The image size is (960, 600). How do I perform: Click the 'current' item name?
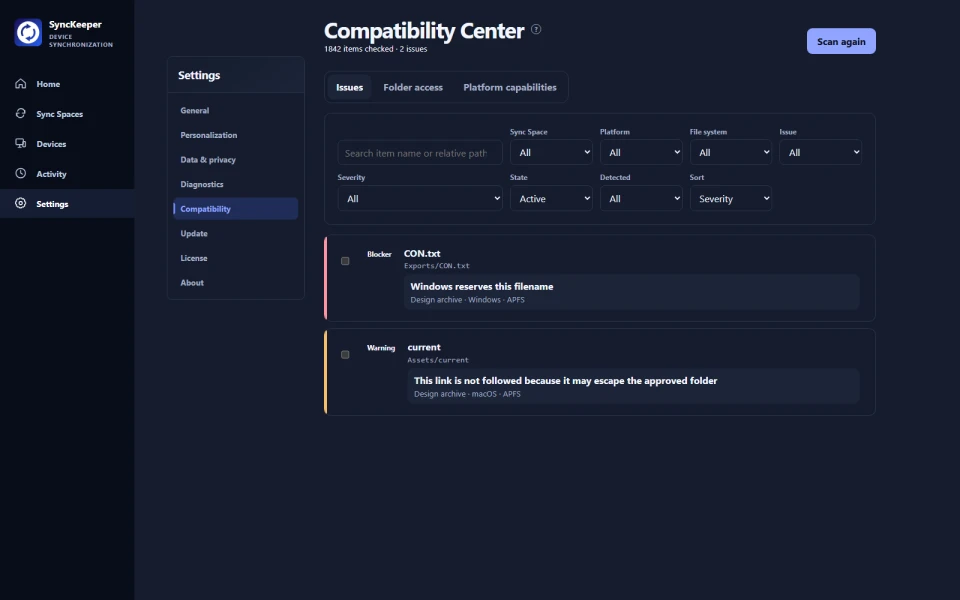click(424, 347)
